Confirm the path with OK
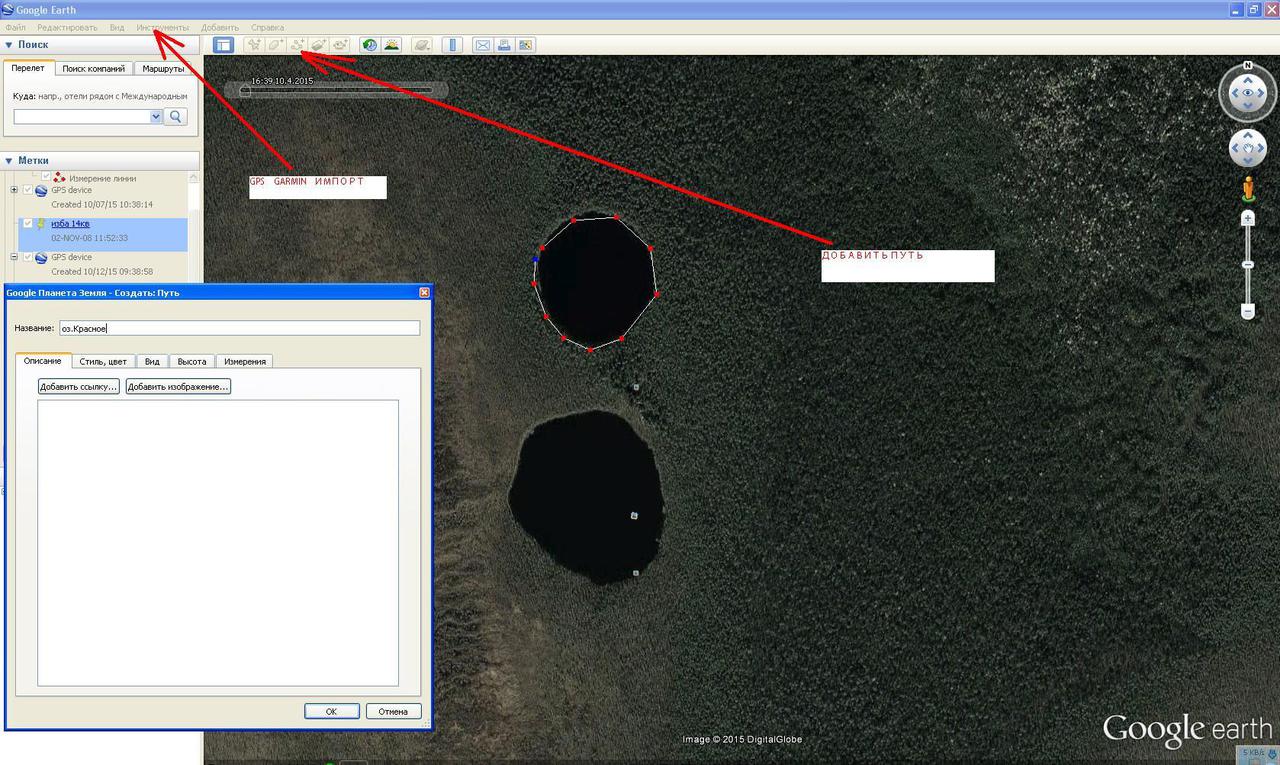The height and width of the screenshot is (765, 1280). tap(331, 711)
